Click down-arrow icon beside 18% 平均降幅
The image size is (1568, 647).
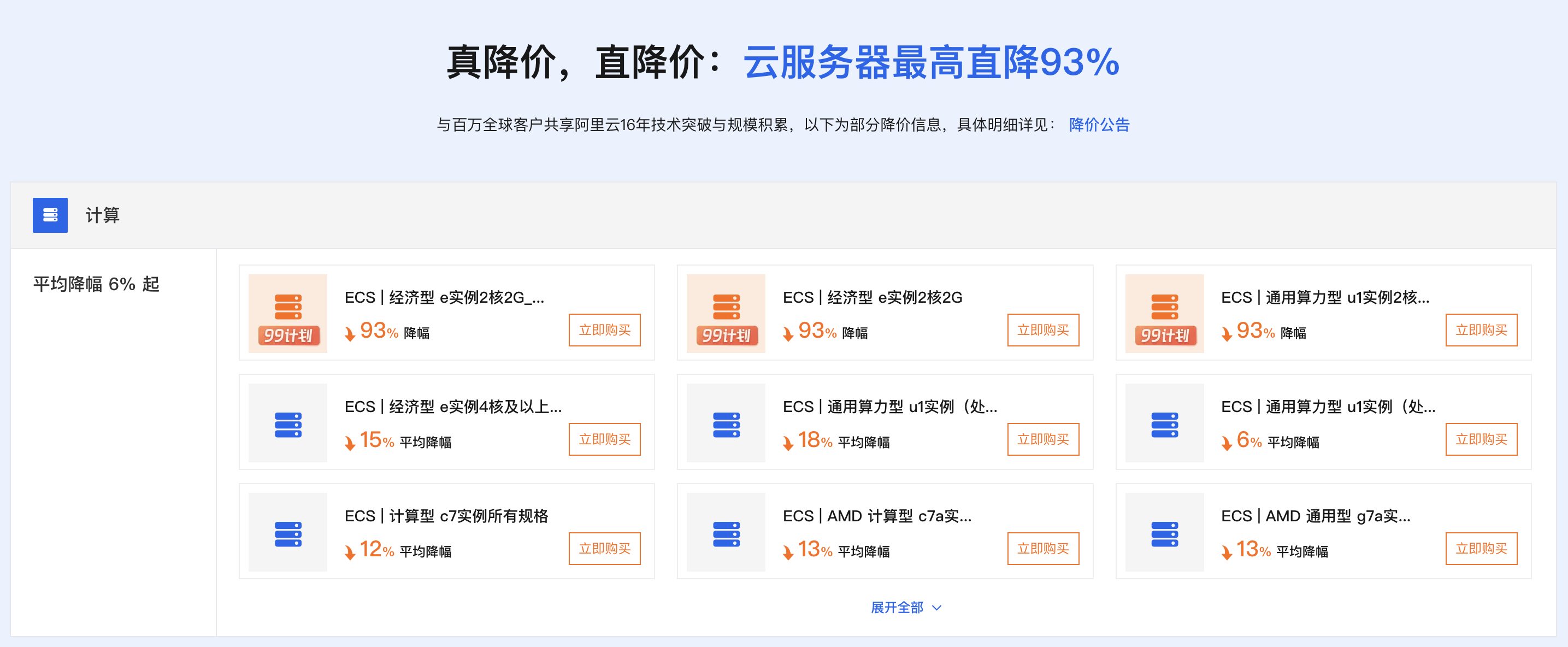[788, 443]
